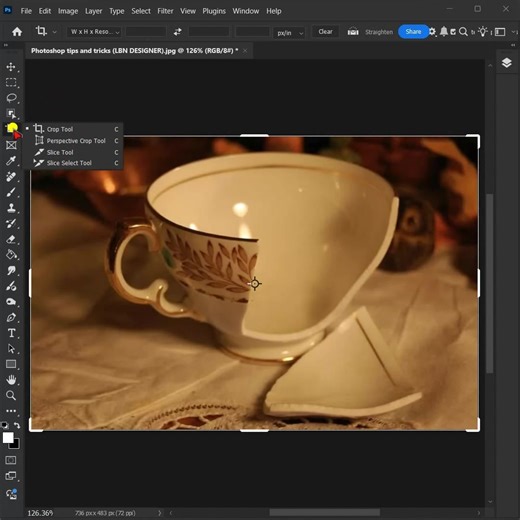Select the Sponge tool below the Adjustment Brush

pyautogui.click(x=11, y=302)
